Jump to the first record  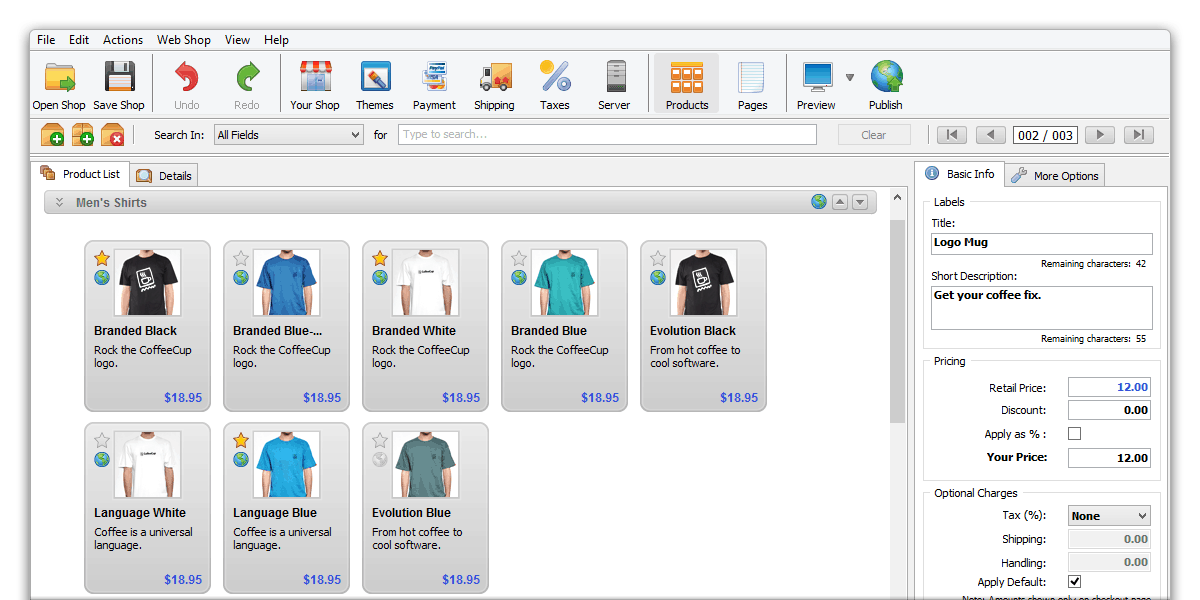click(951, 135)
